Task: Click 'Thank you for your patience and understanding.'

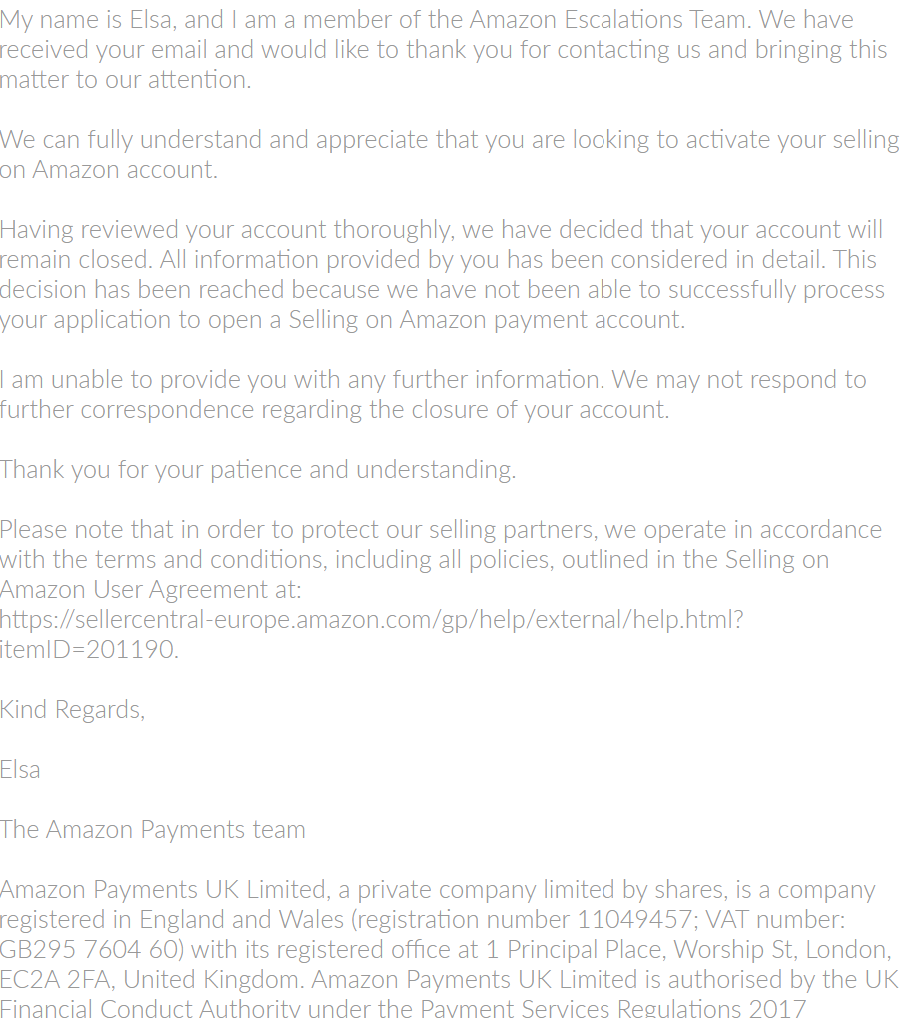Action: (x=258, y=469)
